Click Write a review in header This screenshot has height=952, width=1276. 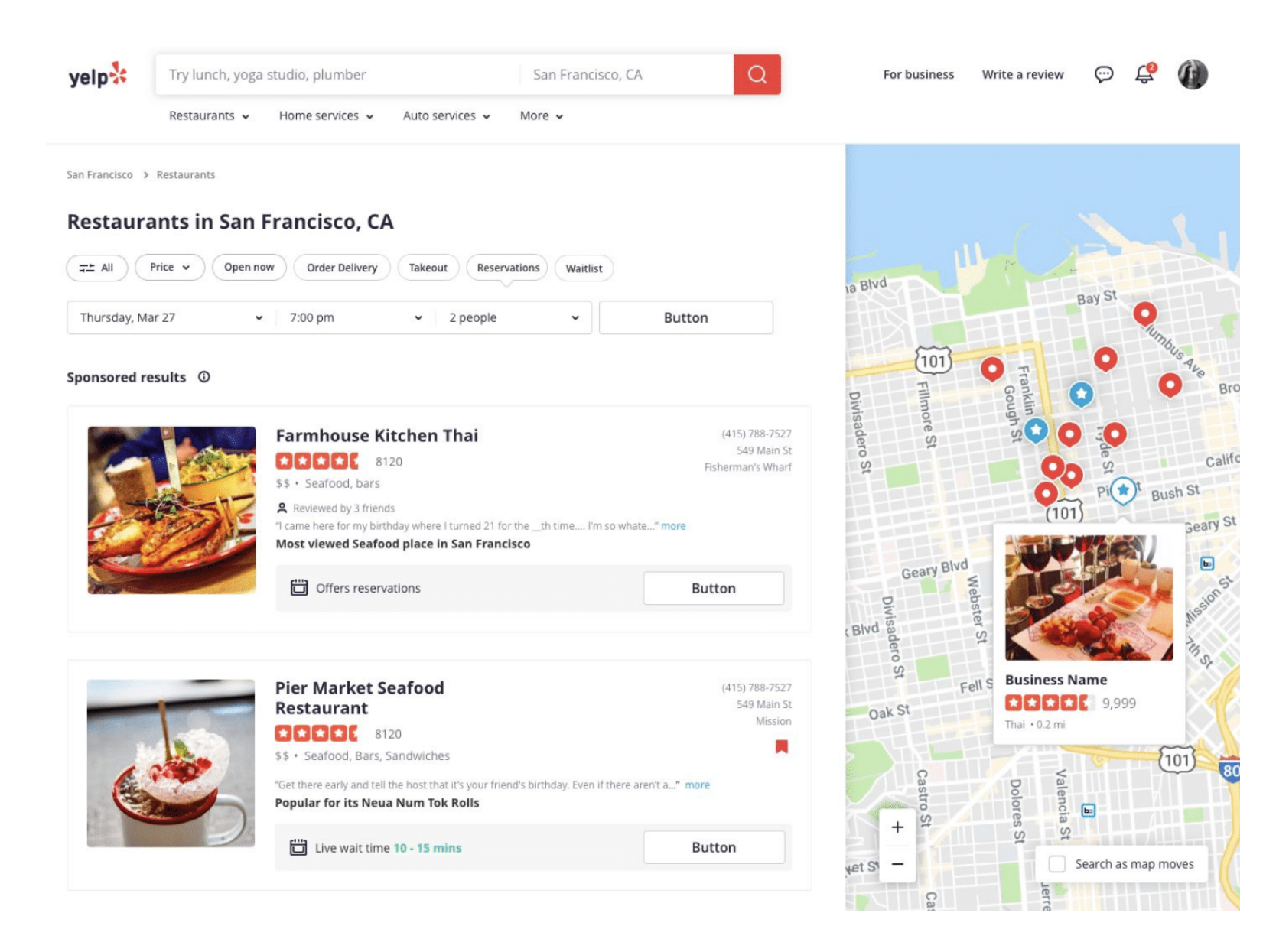(1023, 74)
